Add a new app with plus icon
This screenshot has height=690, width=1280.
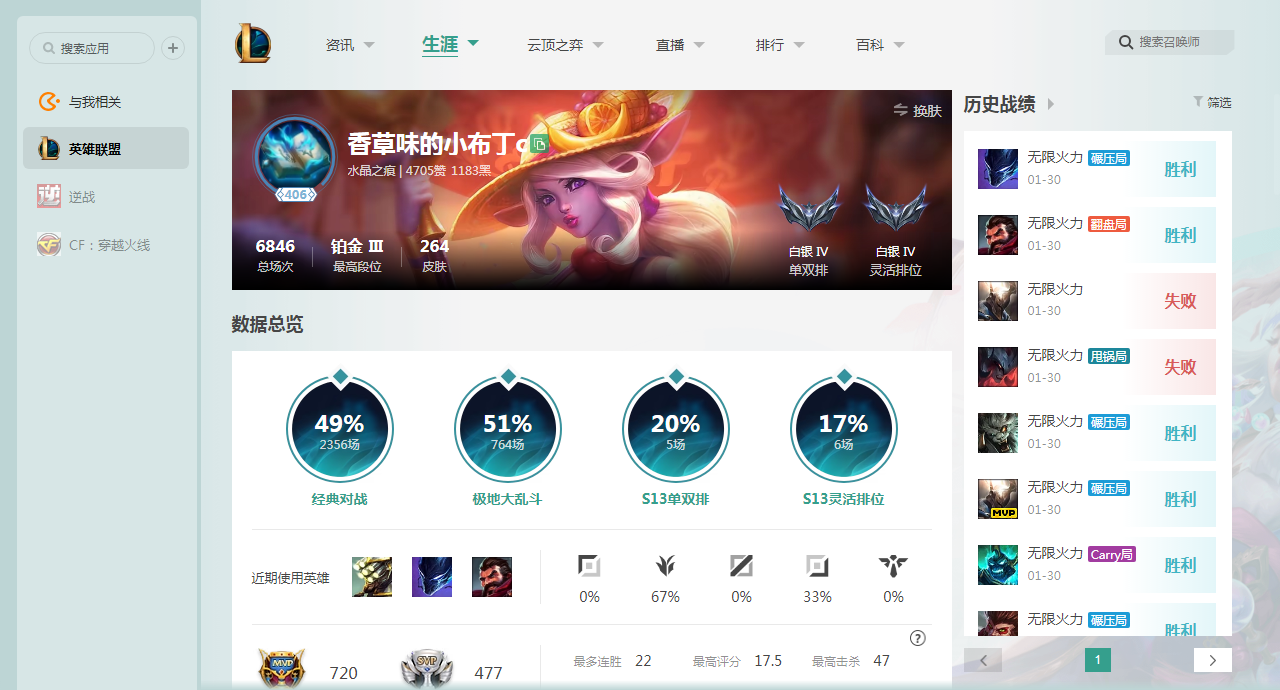[173, 48]
